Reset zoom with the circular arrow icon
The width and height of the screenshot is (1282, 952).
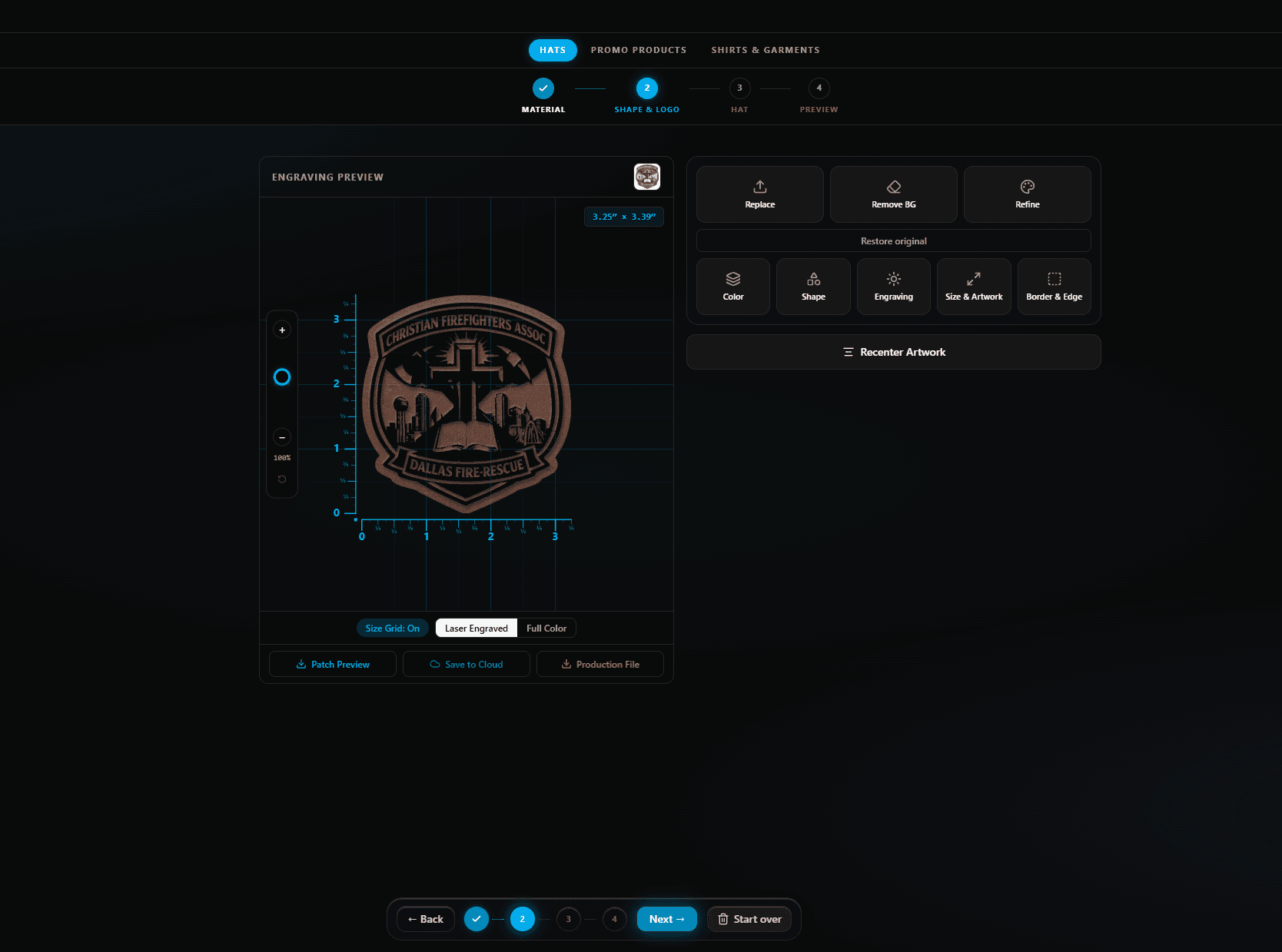coord(282,479)
